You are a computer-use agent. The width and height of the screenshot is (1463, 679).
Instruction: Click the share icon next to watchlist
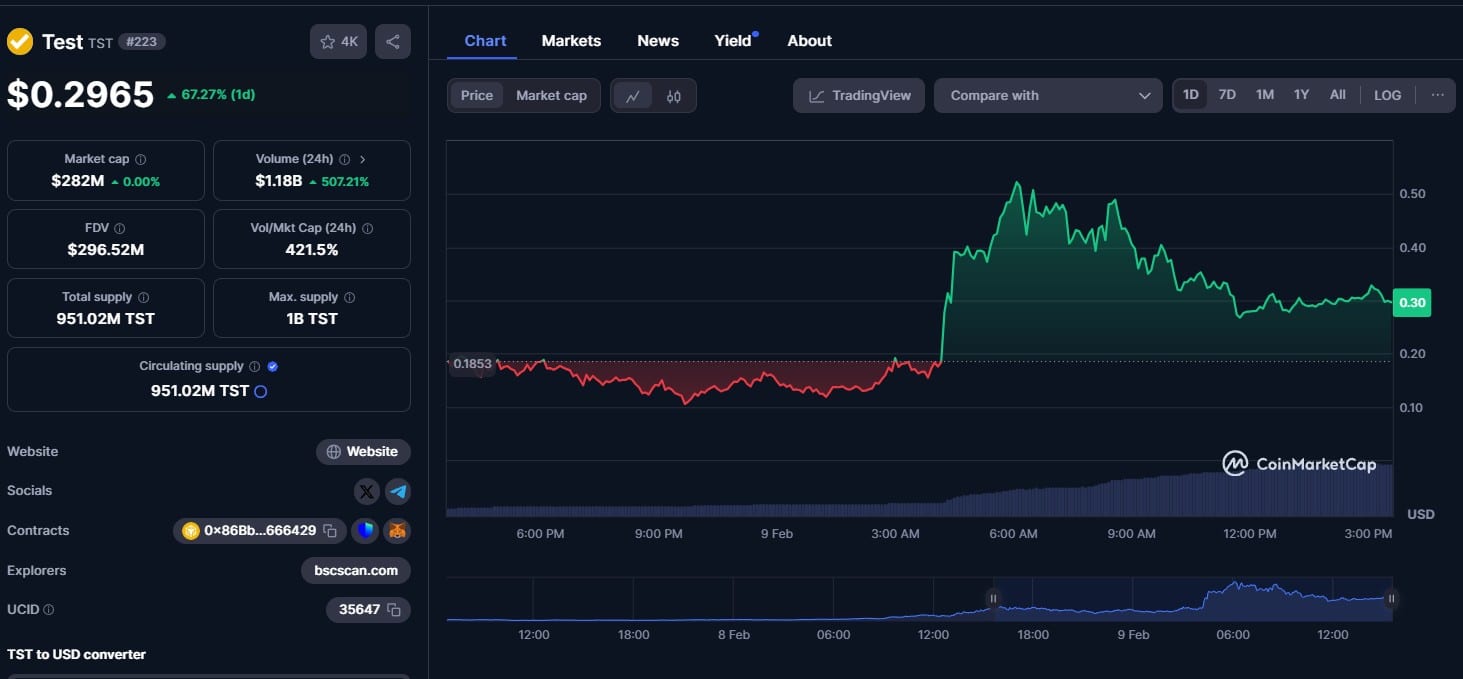(x=393, y=42)
